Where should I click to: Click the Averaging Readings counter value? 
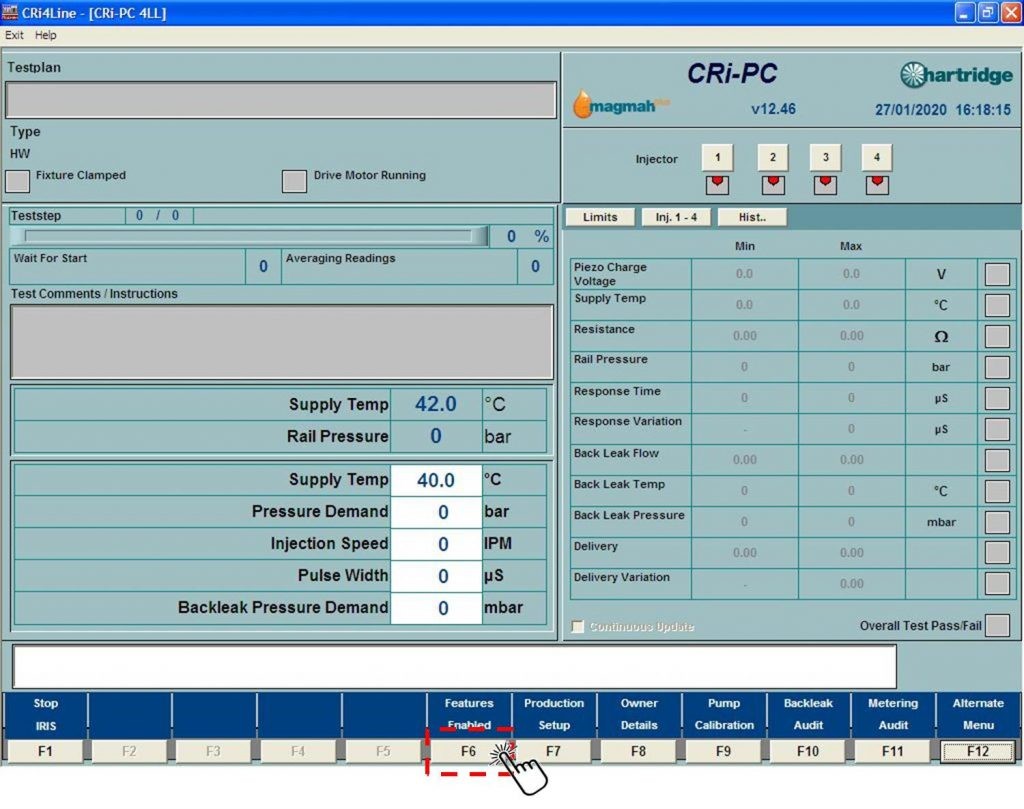535,266
